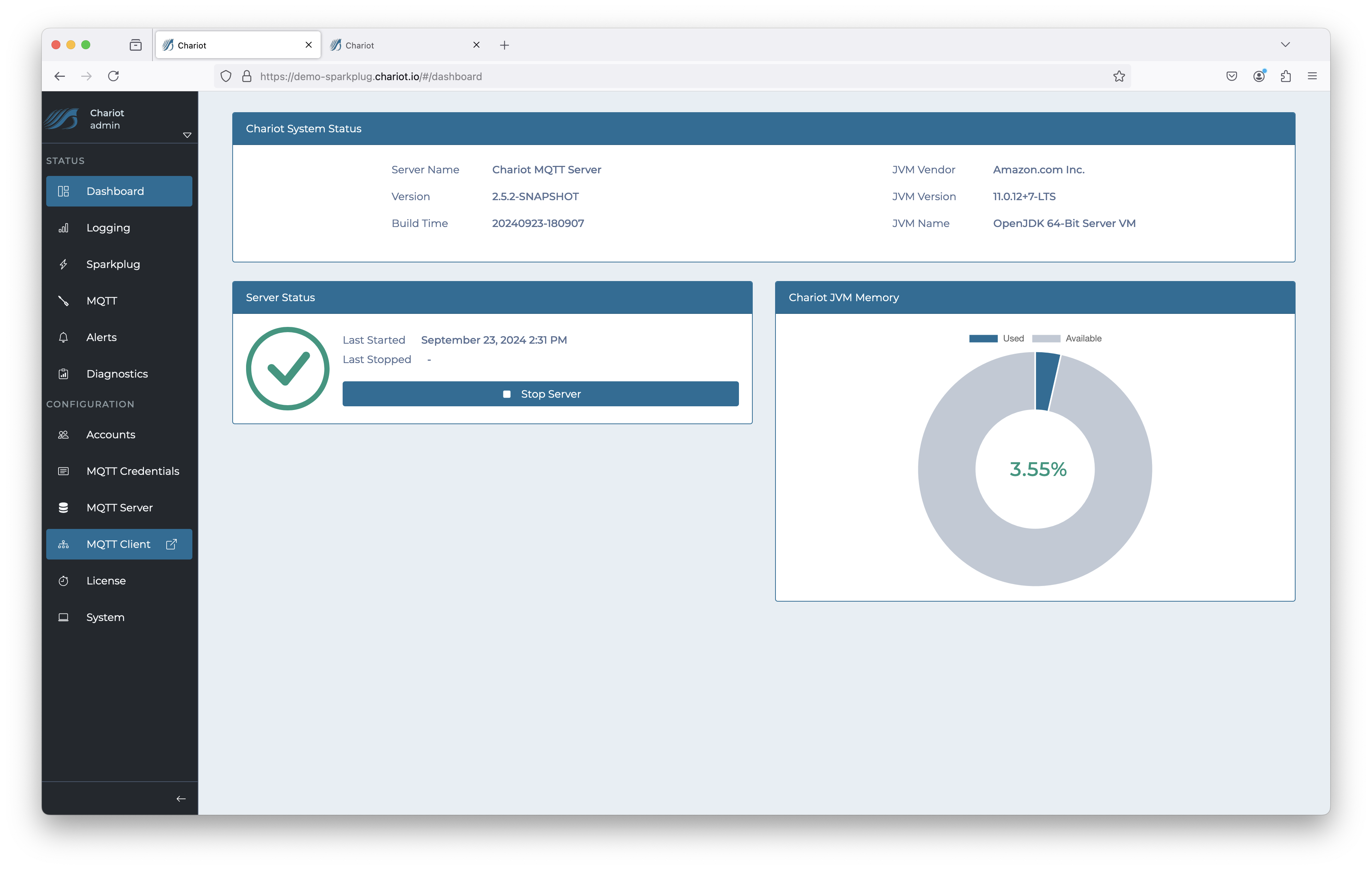Click the used slice of memory donut
This screenshot has height=870, width=1372.
click(1047, 381)
